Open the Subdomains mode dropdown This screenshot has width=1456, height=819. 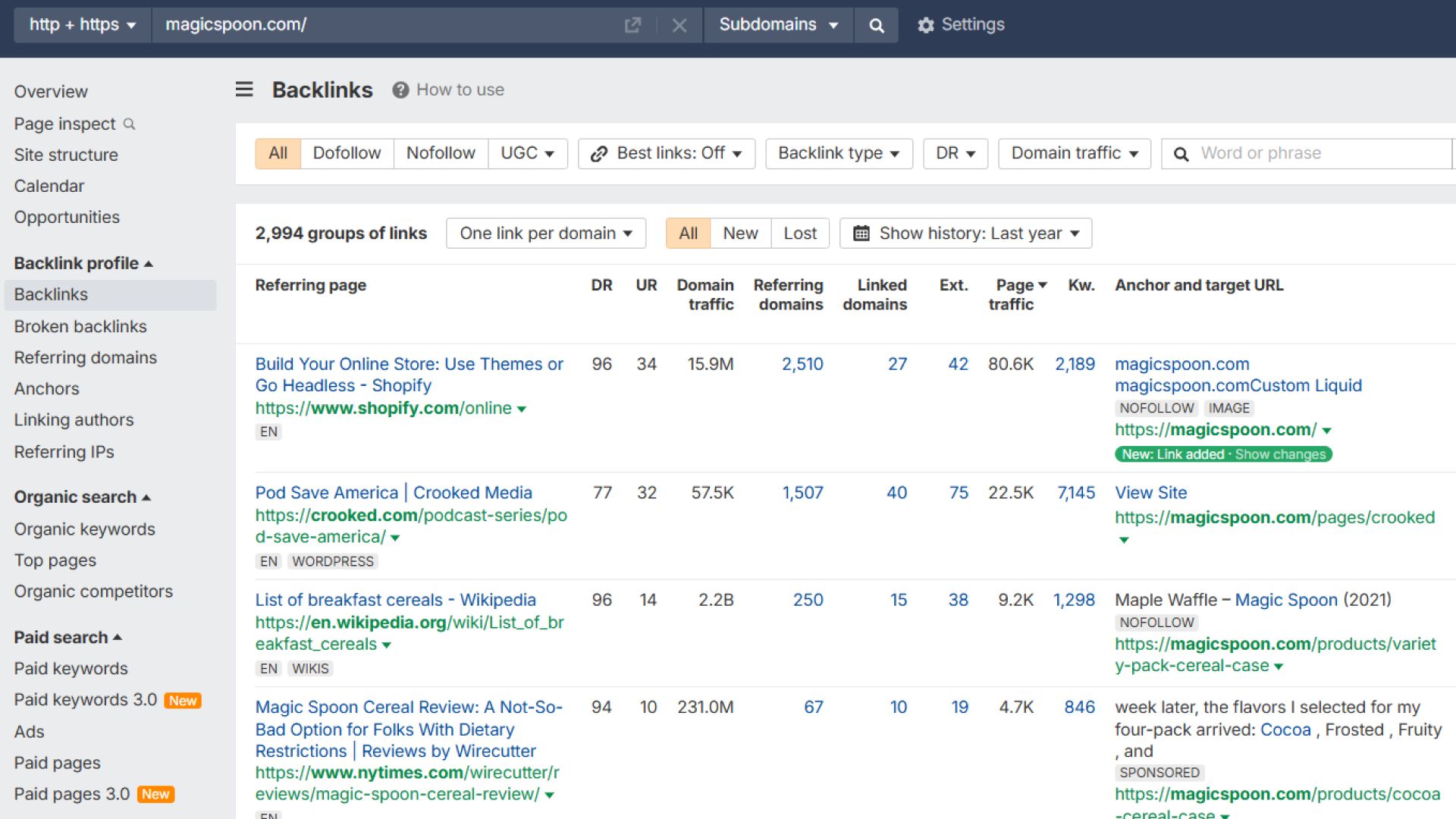tap(778, 25)
